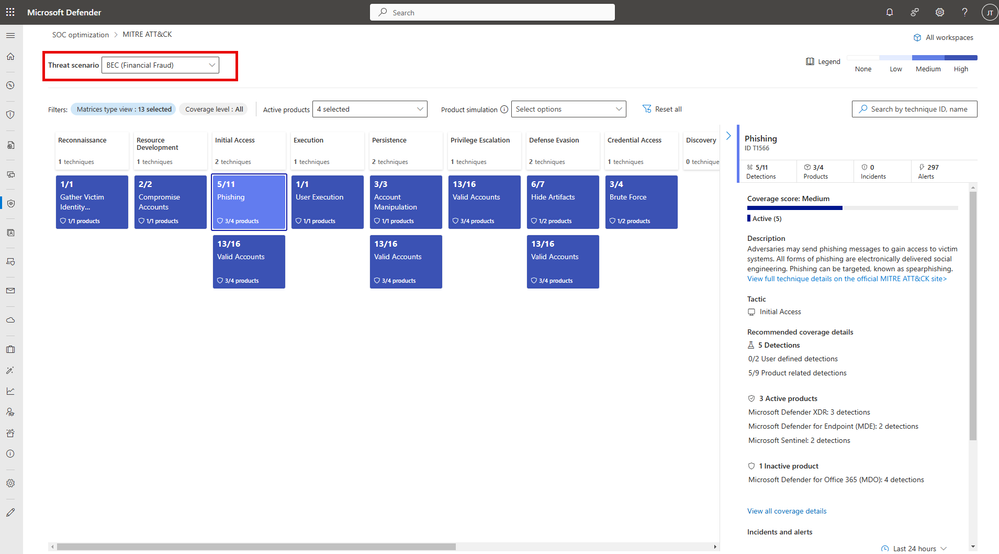999x554 pixels.
Task: Click the gear settings icon in sidebar
Action: (x=10, y=483)
